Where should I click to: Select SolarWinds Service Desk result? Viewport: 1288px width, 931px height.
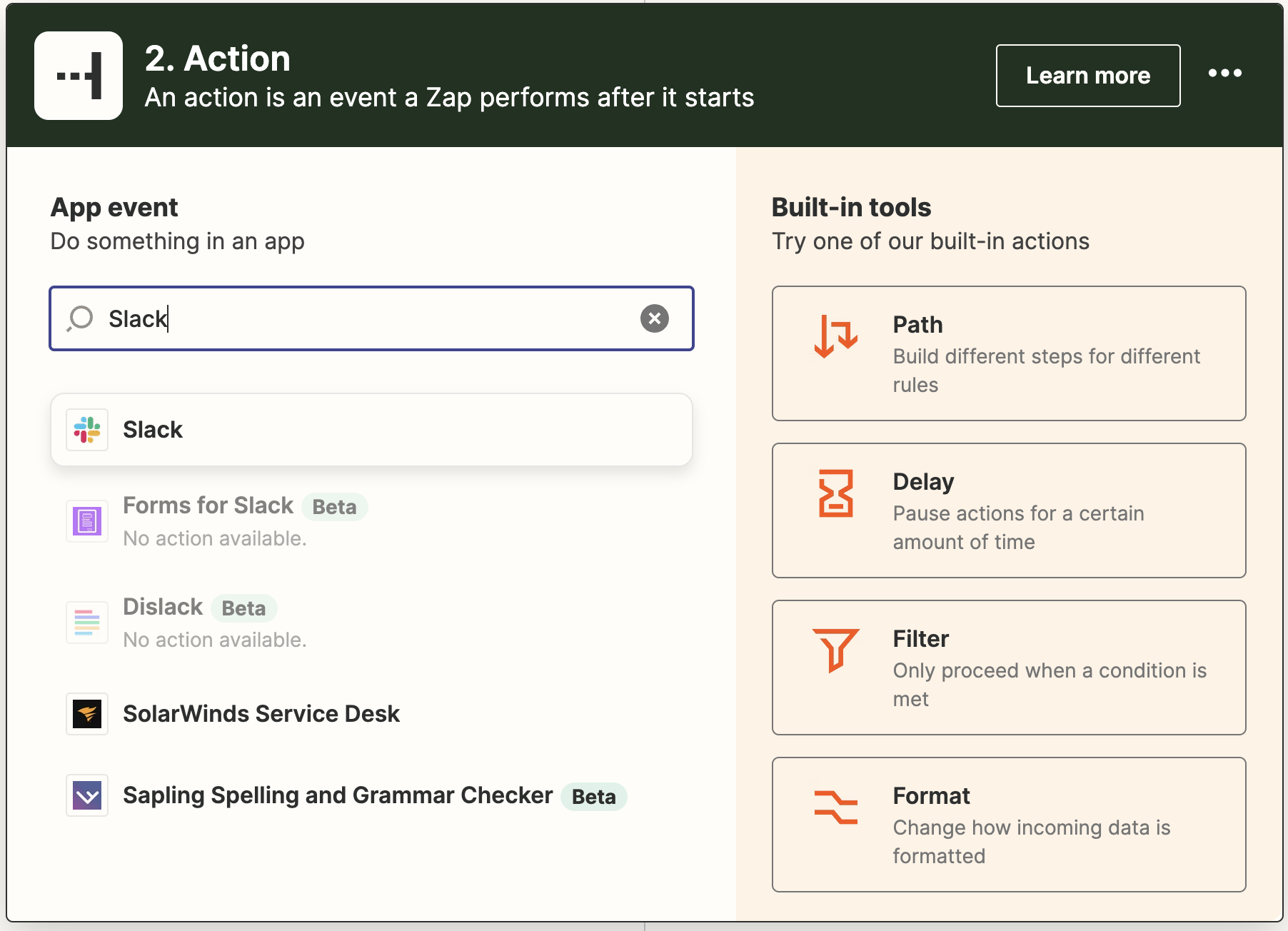tap(371, 714)
